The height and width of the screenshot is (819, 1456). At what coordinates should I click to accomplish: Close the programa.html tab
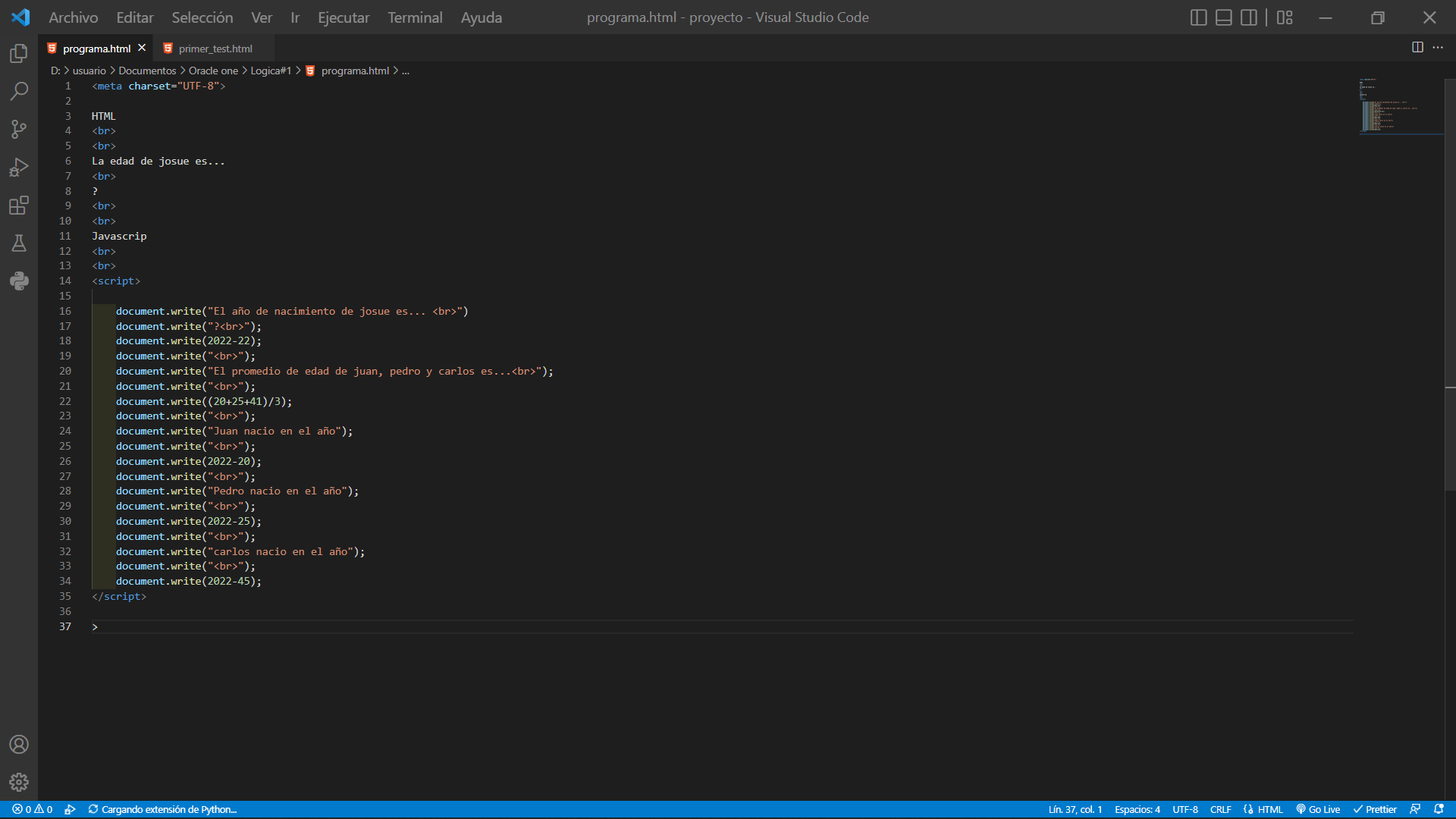pos(142,48)
